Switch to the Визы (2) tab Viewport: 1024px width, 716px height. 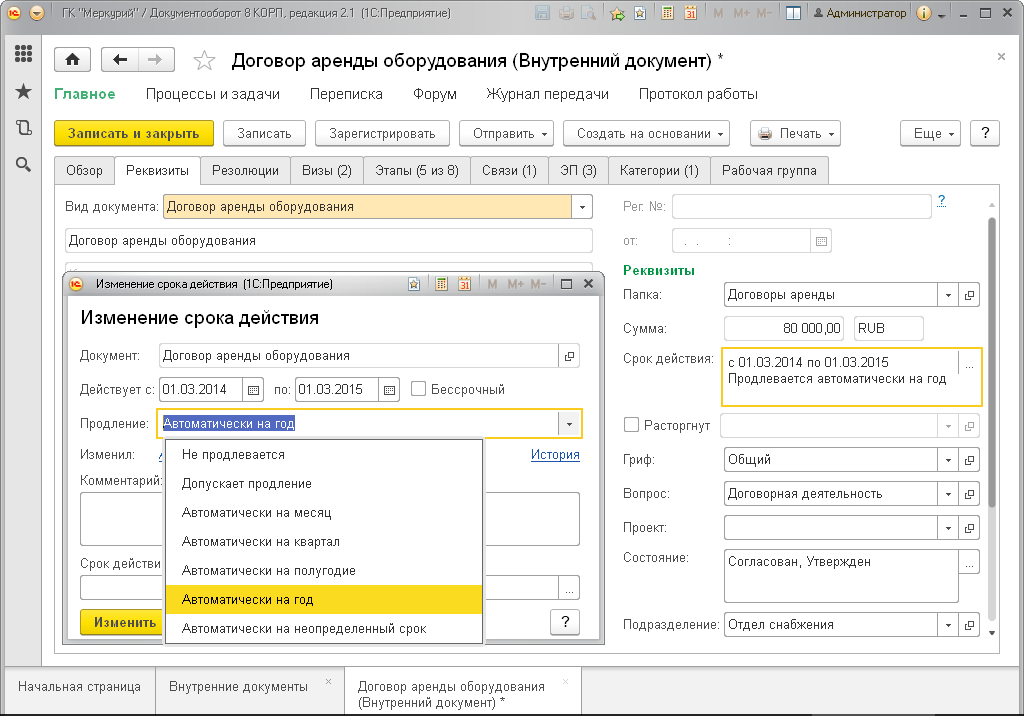click(327, 171)
